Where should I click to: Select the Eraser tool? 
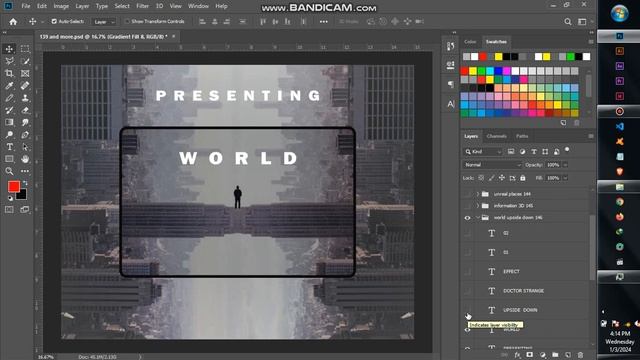25,110
